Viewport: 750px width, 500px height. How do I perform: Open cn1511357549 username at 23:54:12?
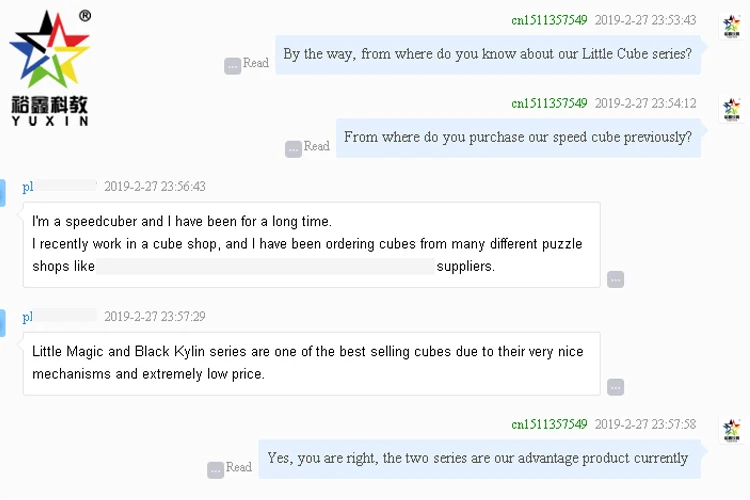coord(549,103)
